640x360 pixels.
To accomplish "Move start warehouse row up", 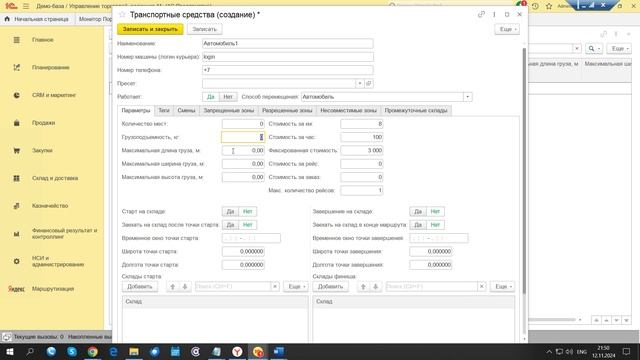I will point(173,287).
